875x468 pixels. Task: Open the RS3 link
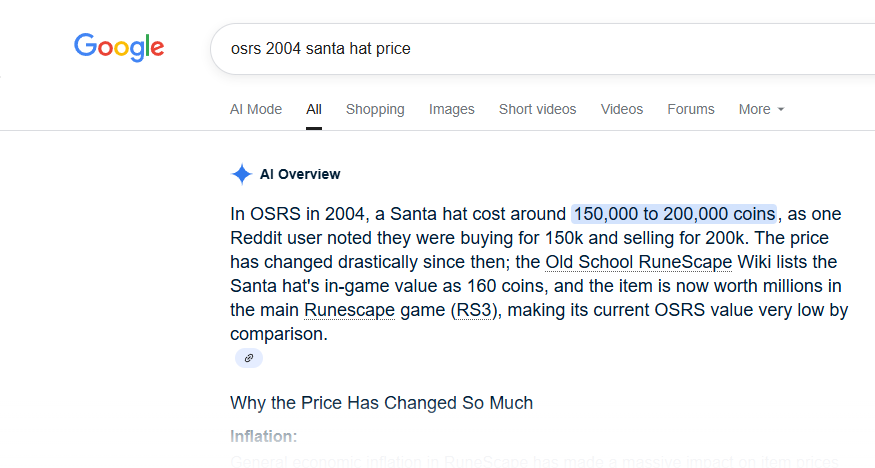coord(474,310)
